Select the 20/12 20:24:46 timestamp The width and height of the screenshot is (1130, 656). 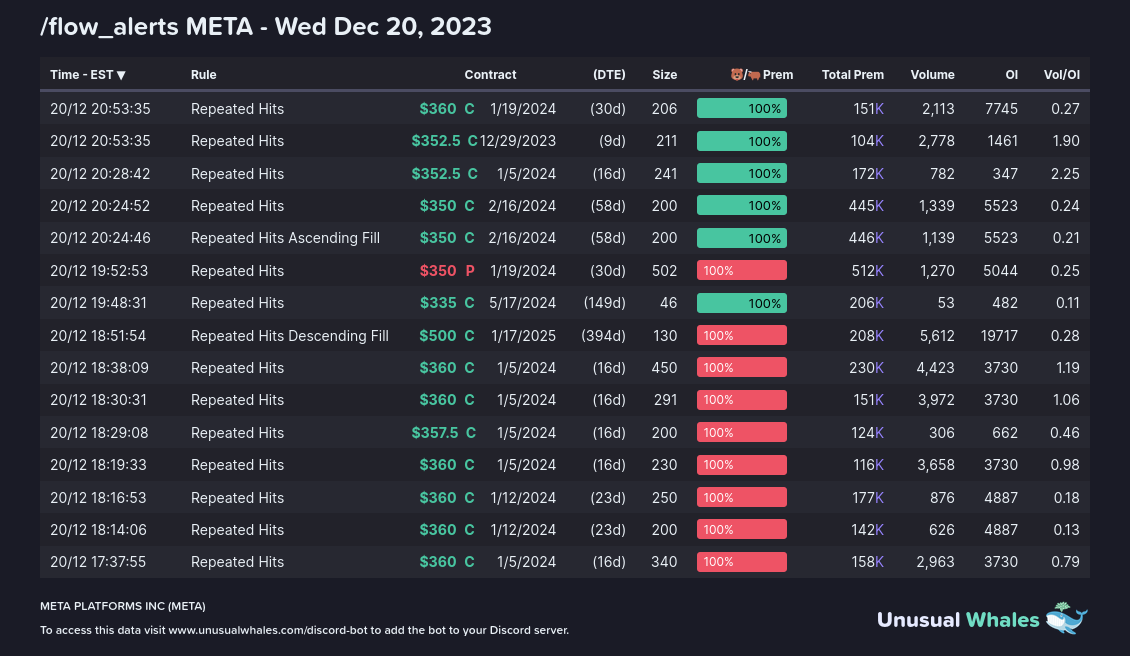point(100,238)
